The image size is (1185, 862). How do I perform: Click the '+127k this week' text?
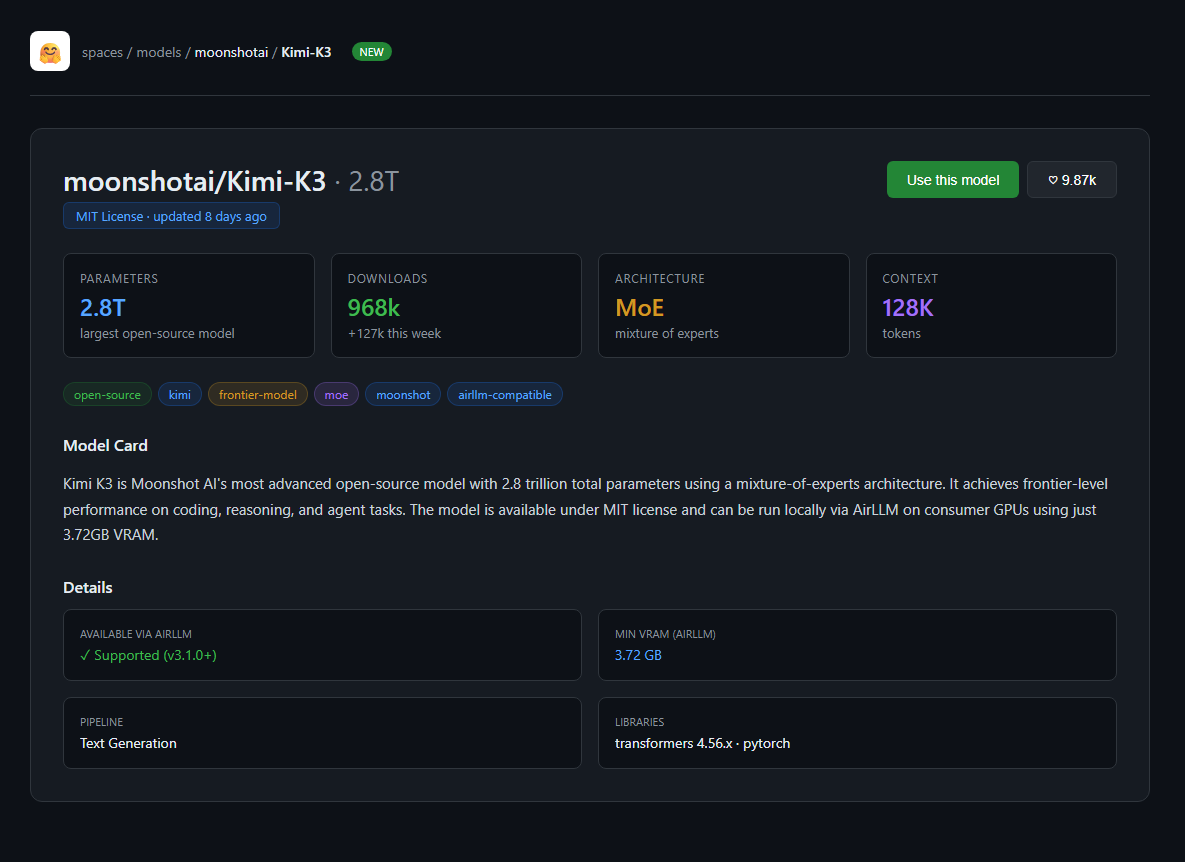click(x=394, y=333)
